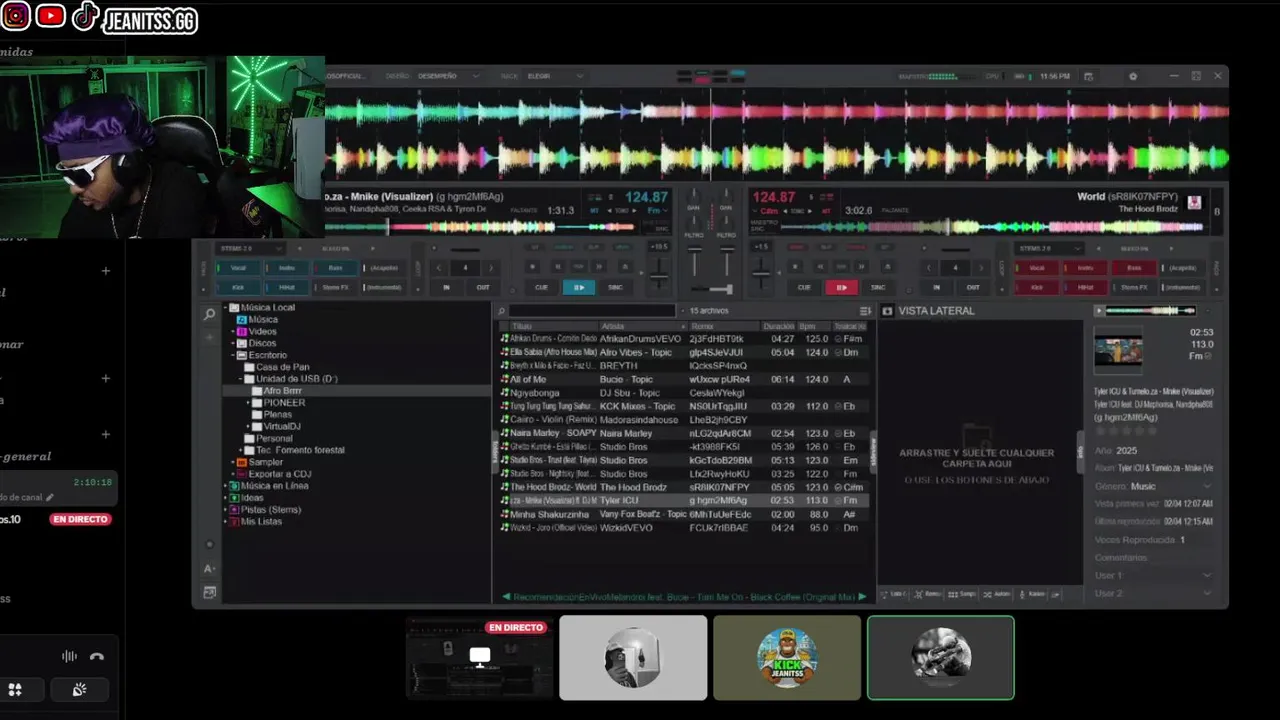The image size is (1280, 720).
Task: Select the Kick Jeanitss participant thumbnail
Action: (787, 657)
